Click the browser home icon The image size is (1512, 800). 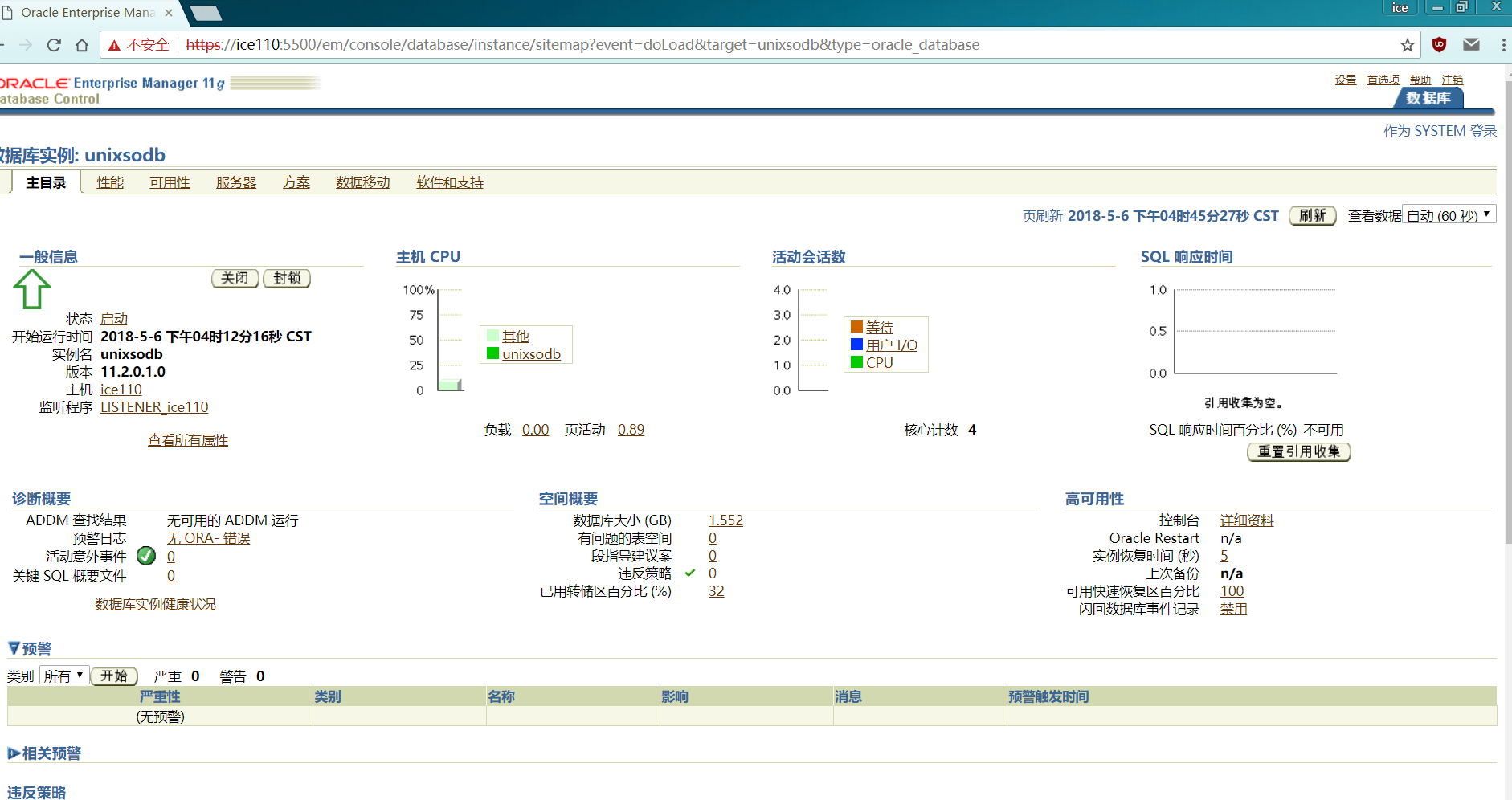pos(82,45)
